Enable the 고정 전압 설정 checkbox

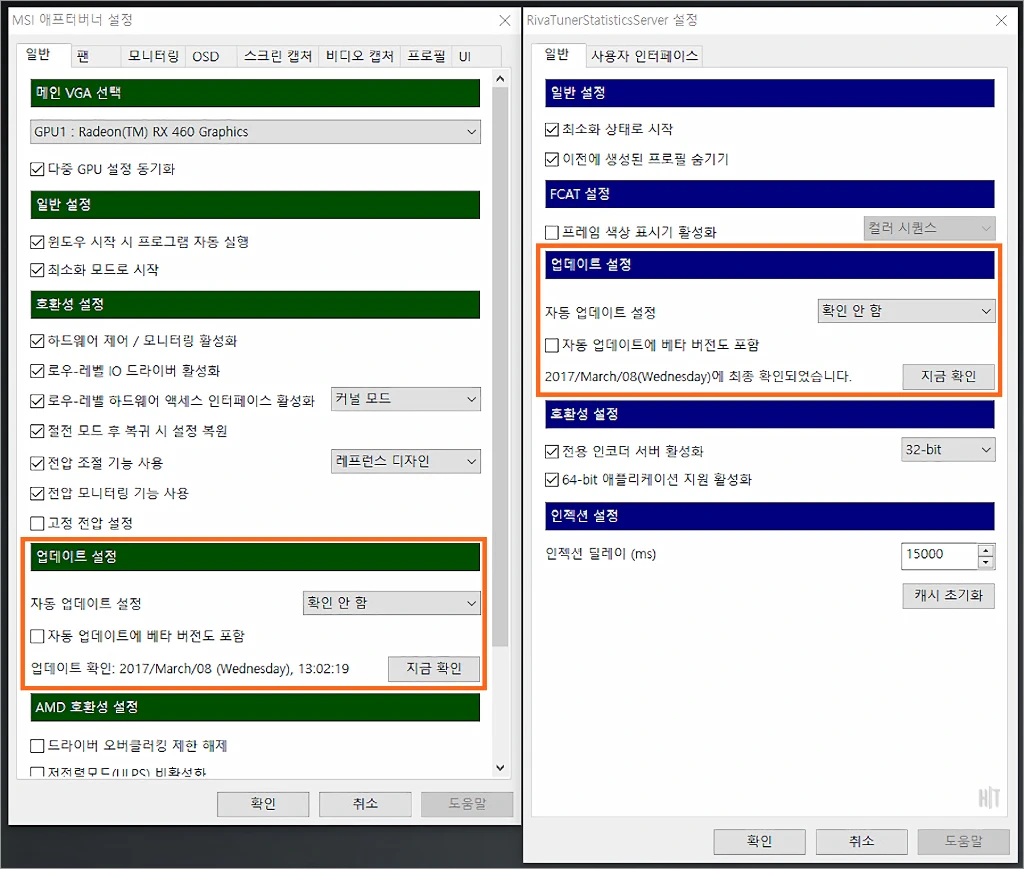[x=36, y=523]
